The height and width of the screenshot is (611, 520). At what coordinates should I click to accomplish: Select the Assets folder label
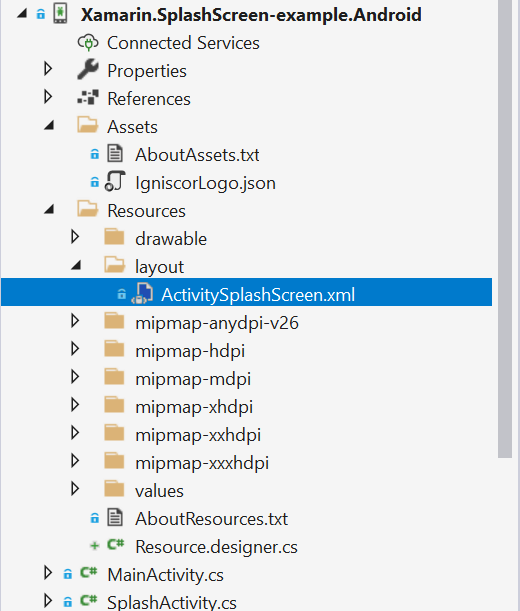click(133, 127)
